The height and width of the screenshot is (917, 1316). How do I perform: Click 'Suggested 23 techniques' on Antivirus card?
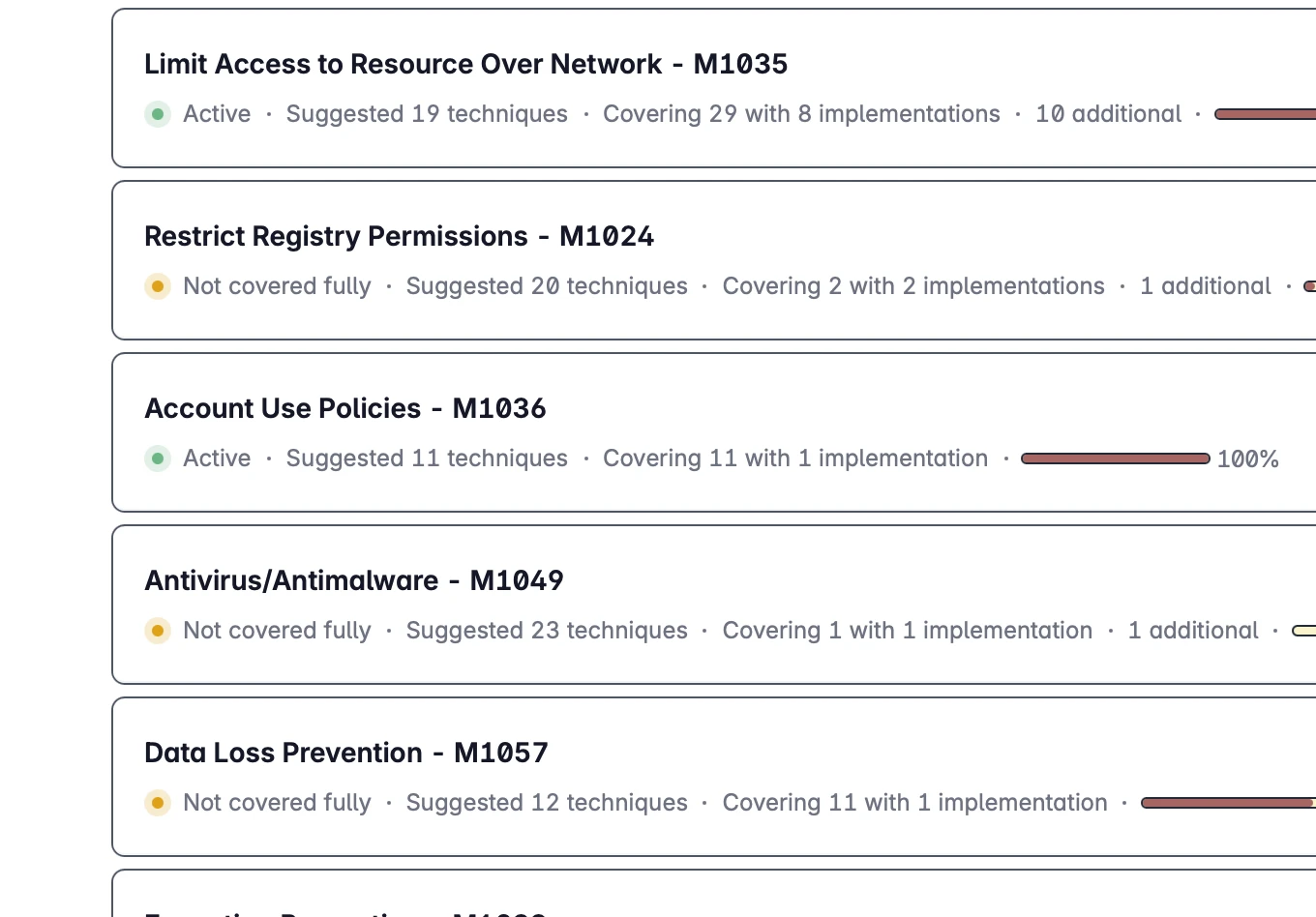[547, 631]
